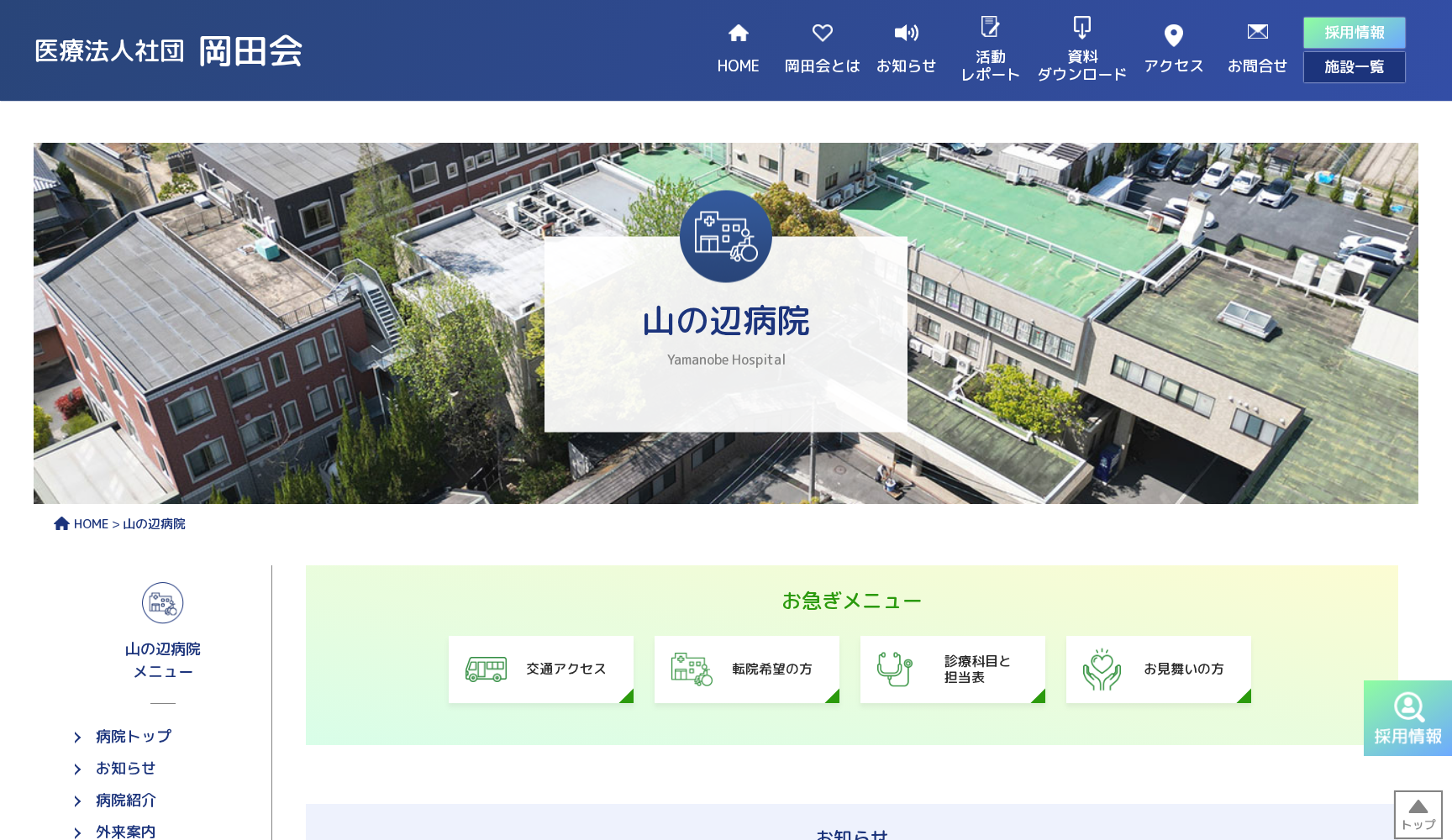
Task: Open お問合せ via the envelope icon
Action: point(1256,32)
